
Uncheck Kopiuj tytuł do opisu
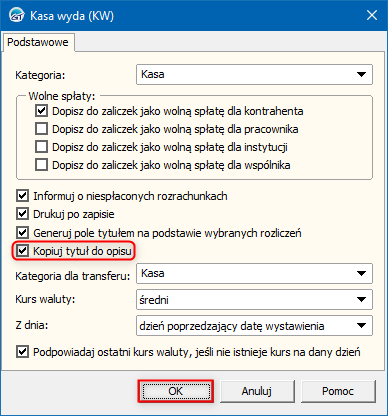(x=22, y=250)
